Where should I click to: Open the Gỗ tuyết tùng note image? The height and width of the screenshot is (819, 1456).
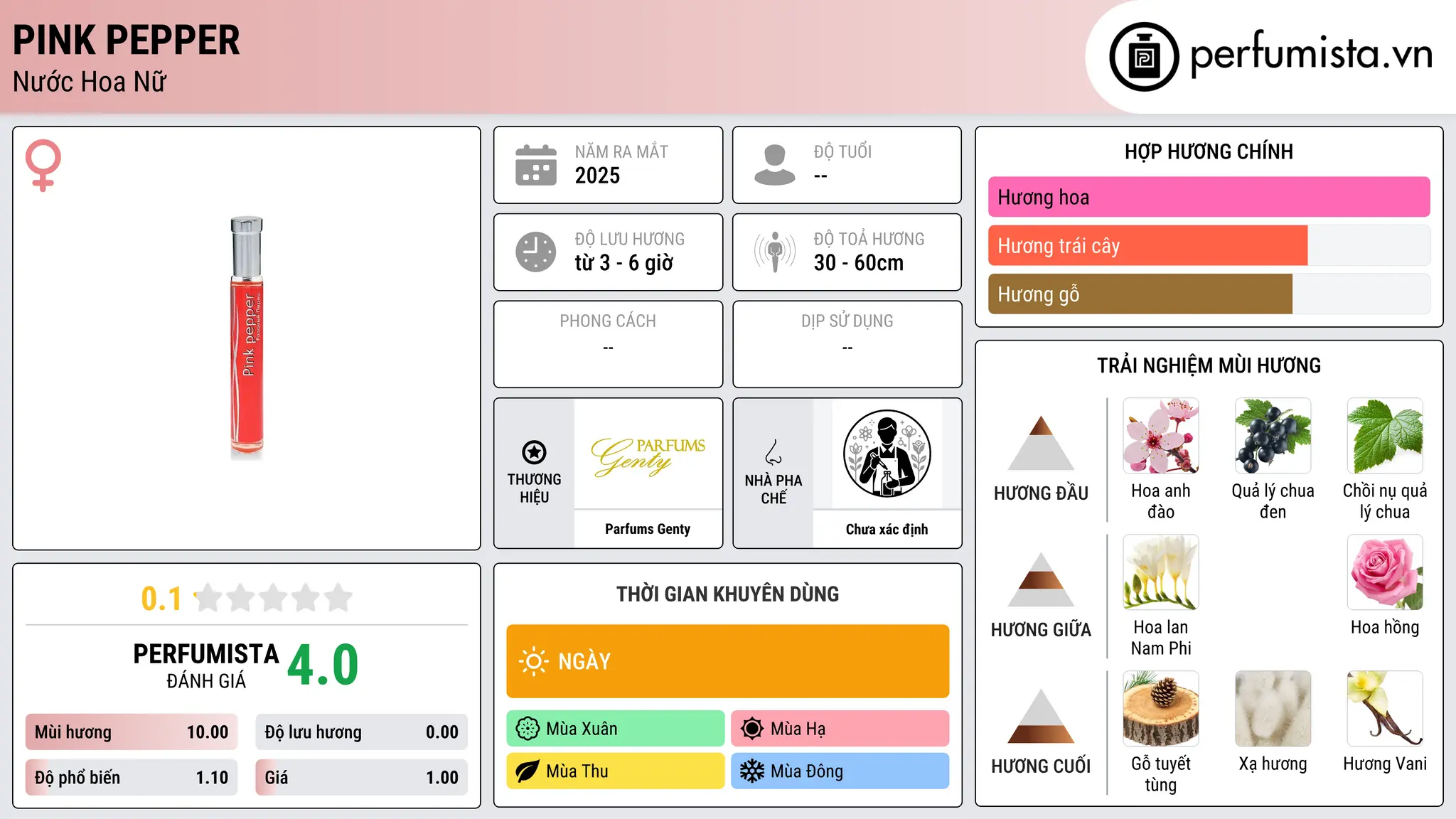coord(1161,709)
